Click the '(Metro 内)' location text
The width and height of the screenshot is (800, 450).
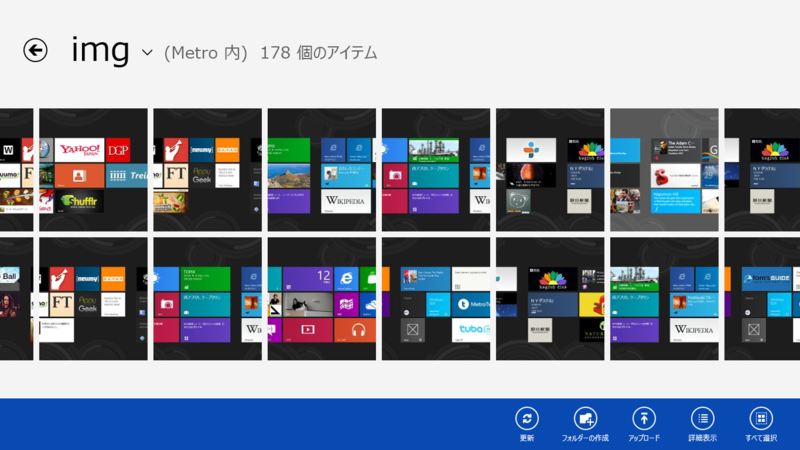(206, 53)
